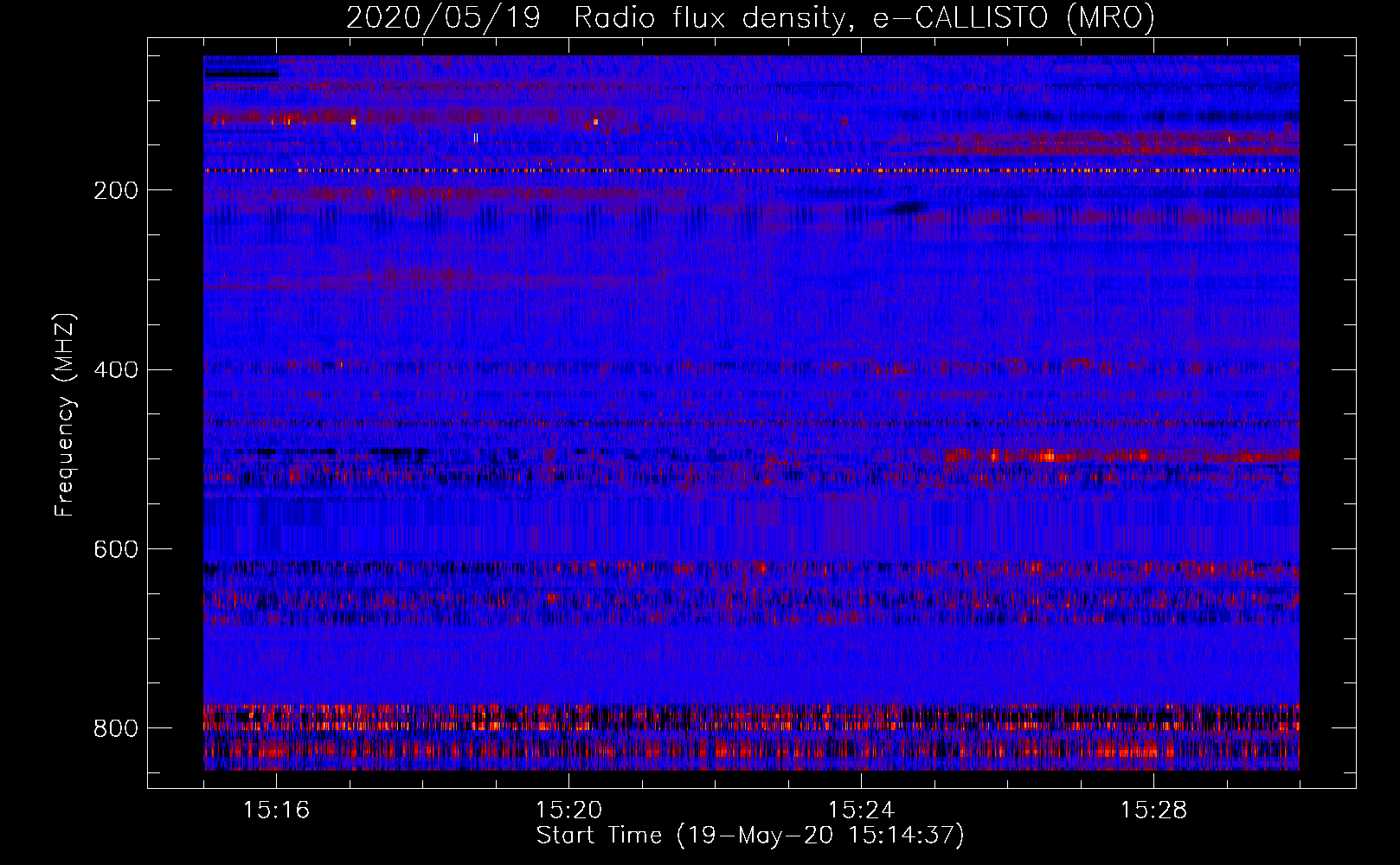Viewport: 1400px width, 865px height.
Task: Click the '800' frequency tick label
Action: click(116, 728)
